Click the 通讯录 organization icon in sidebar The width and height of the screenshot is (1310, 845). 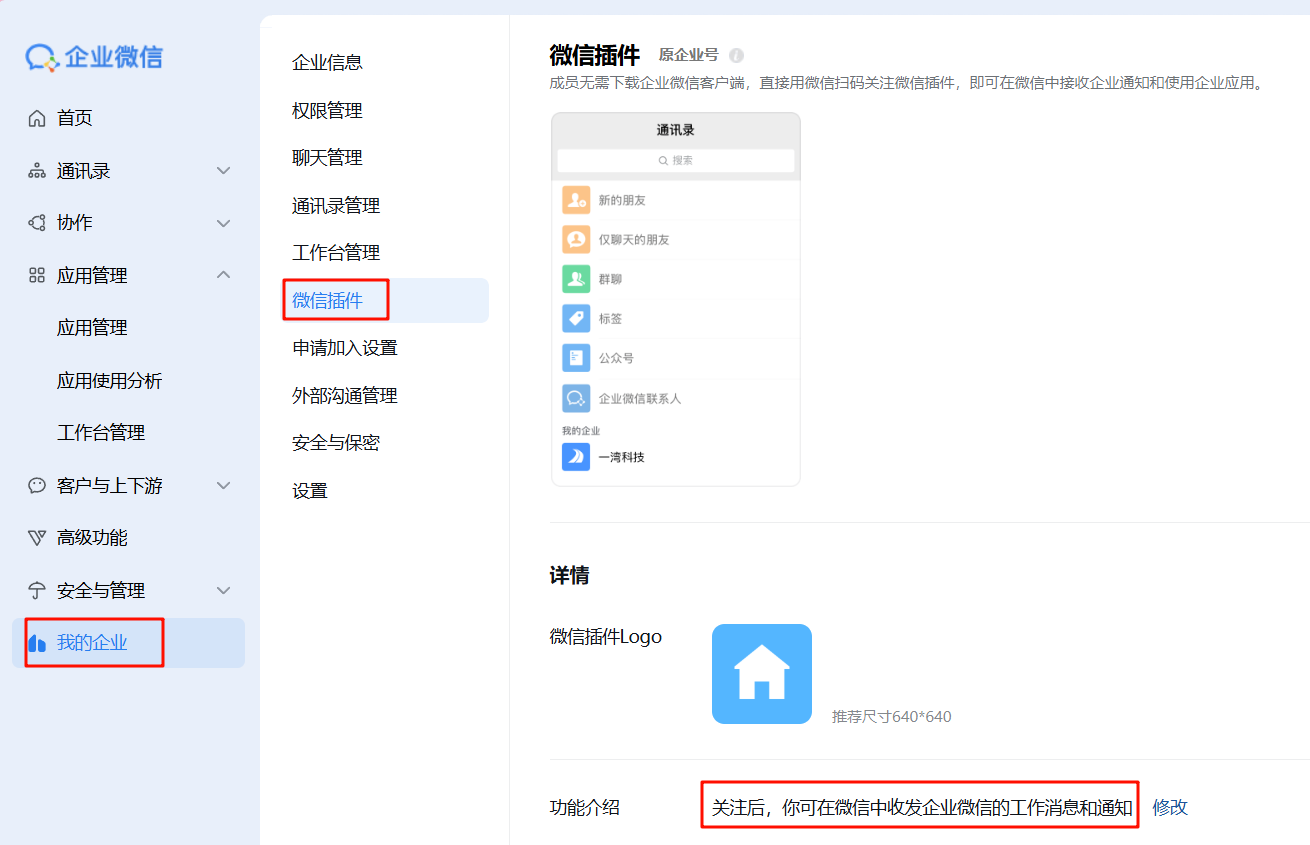[37, 171]
